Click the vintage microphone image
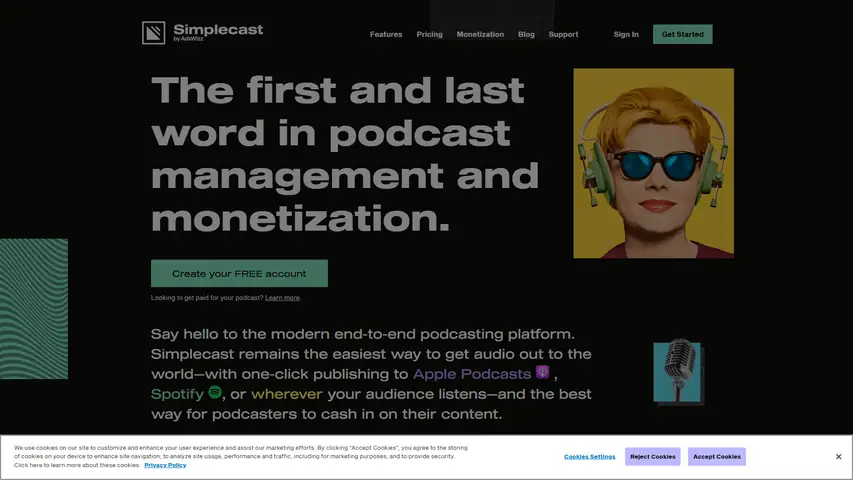853x480 pixels. 678,372
